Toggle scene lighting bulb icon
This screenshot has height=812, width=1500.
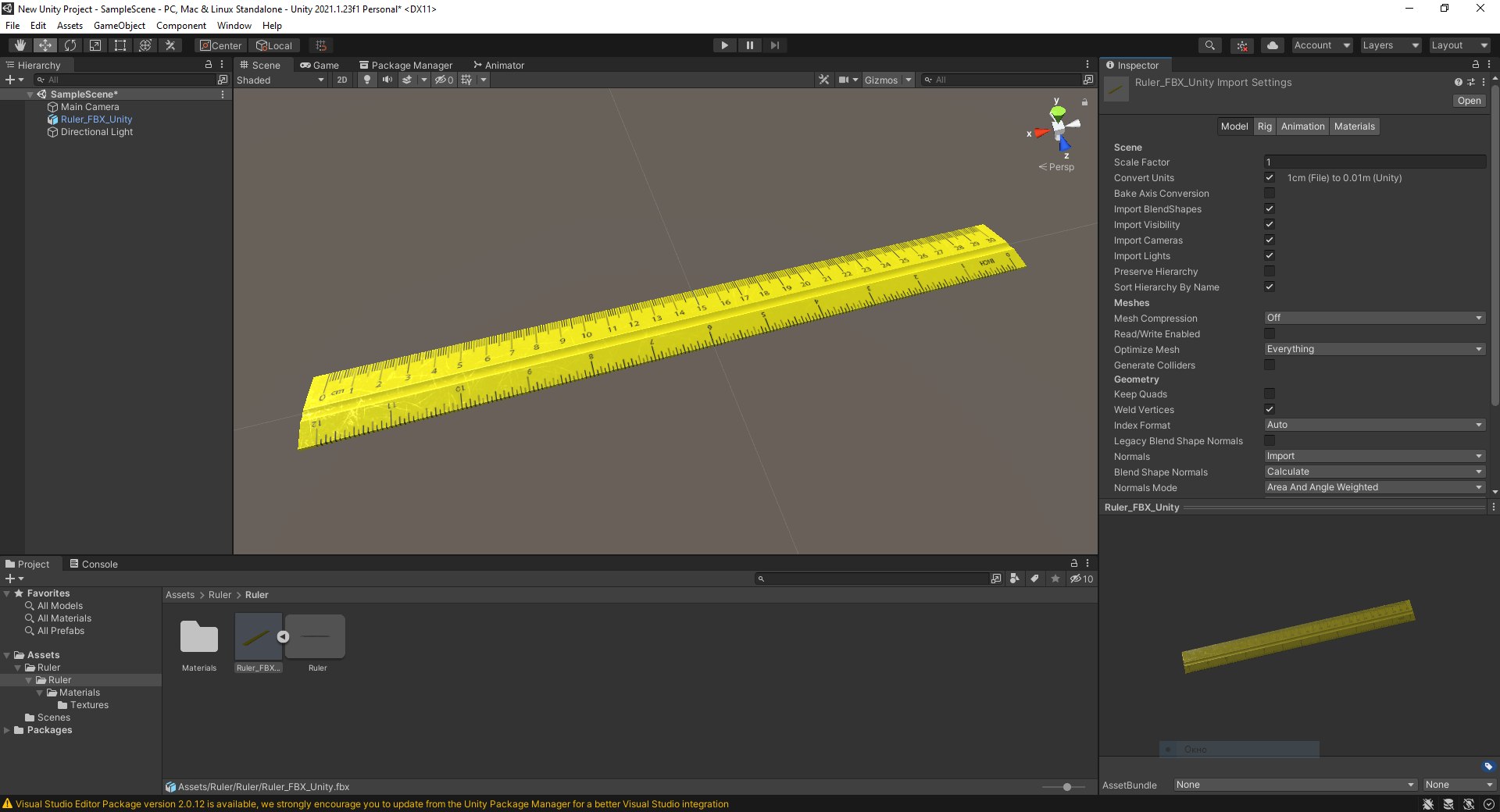pos(367,80)
